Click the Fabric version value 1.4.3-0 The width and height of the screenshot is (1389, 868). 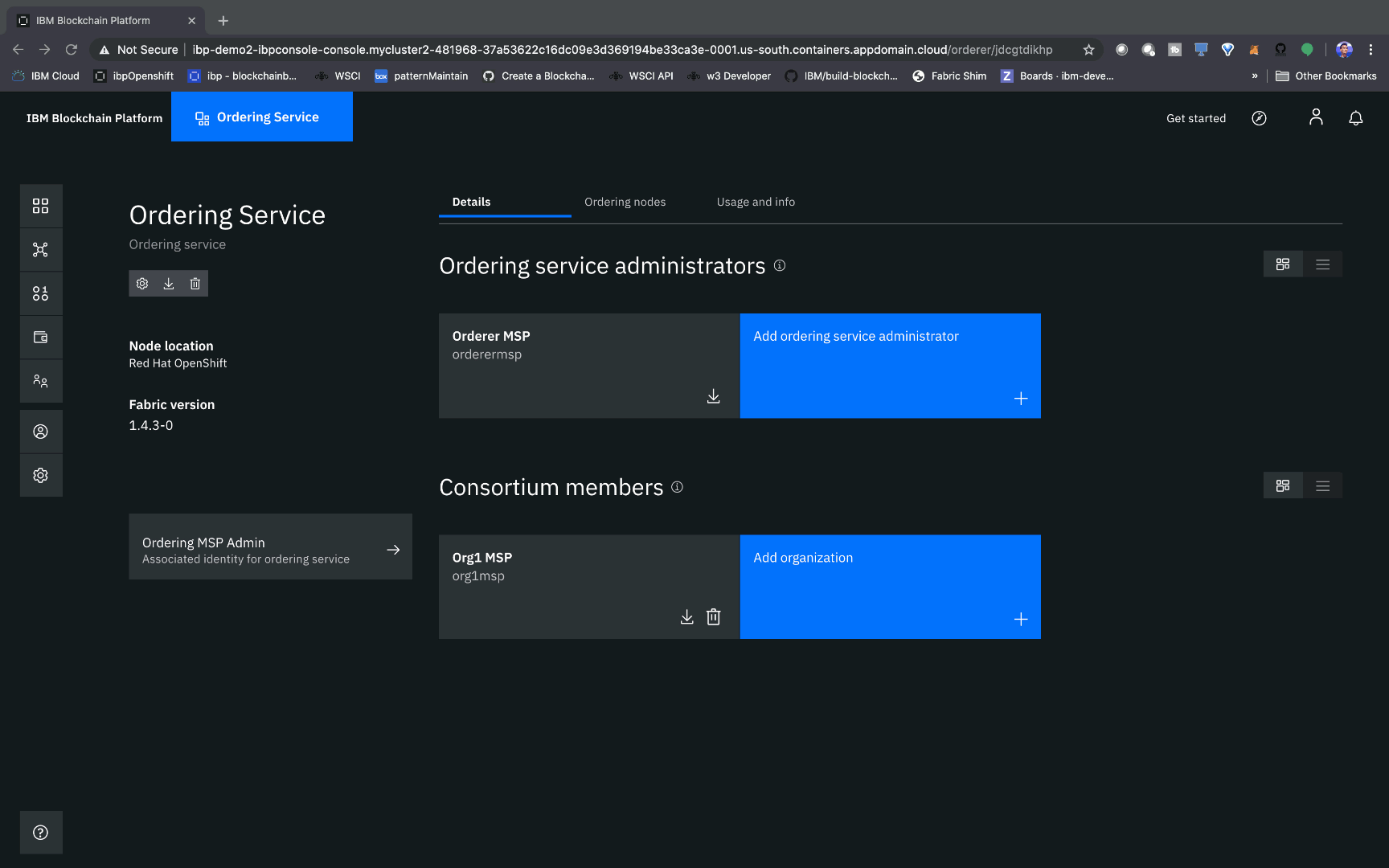tap(151, 425)
